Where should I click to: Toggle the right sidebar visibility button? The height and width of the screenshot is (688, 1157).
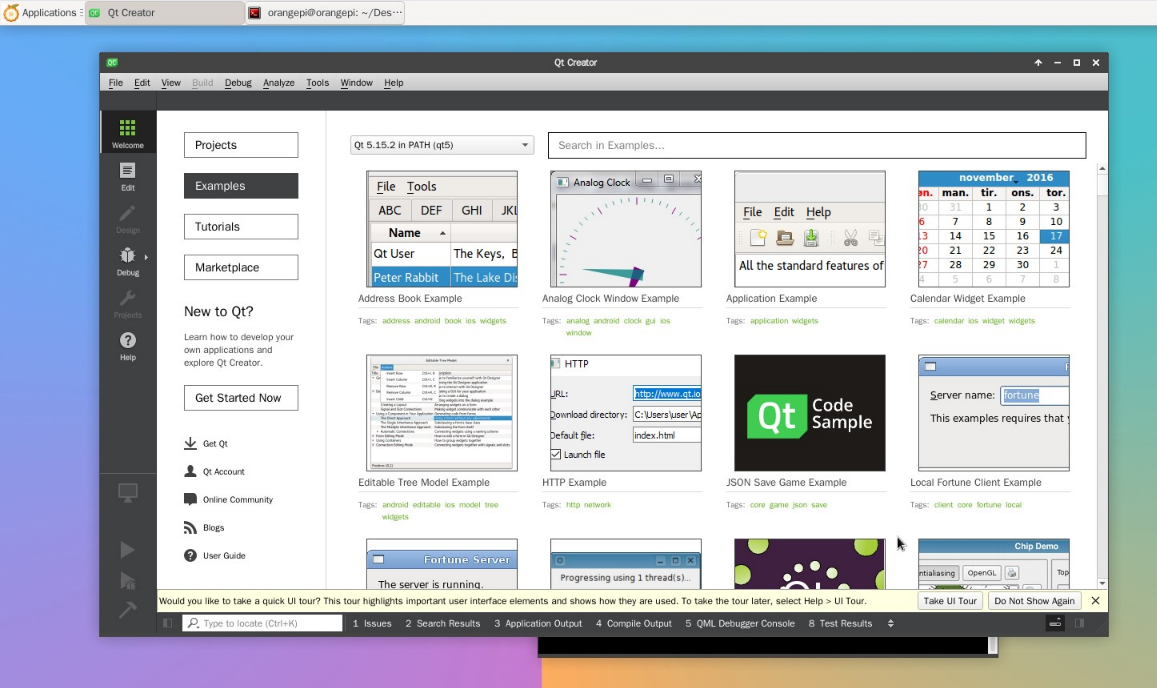tap(1080, 623)
